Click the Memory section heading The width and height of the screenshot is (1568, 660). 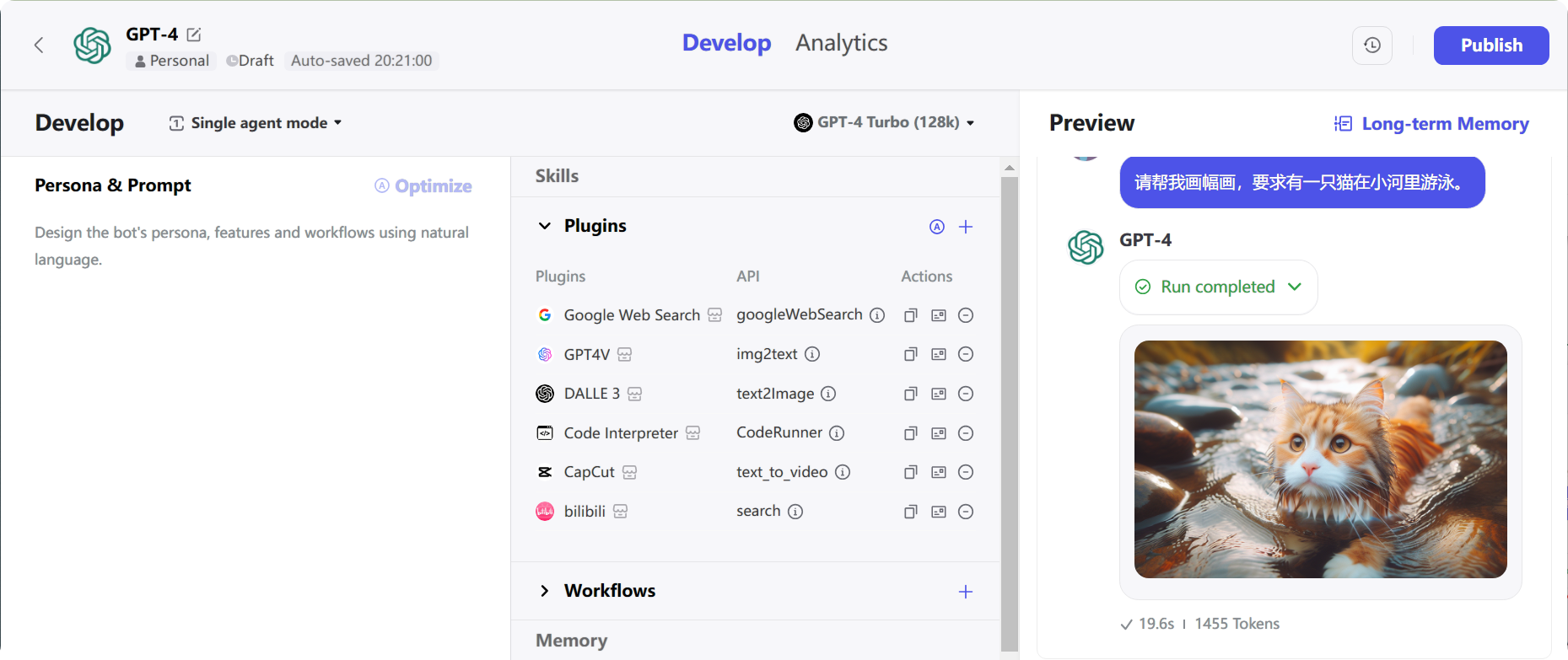click(572, 641)
